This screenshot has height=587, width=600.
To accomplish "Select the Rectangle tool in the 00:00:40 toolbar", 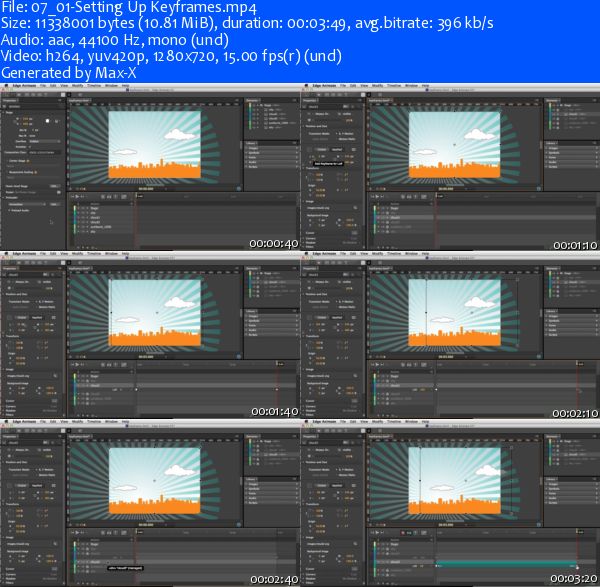I will pyautogui.click(x=28, y=94).
